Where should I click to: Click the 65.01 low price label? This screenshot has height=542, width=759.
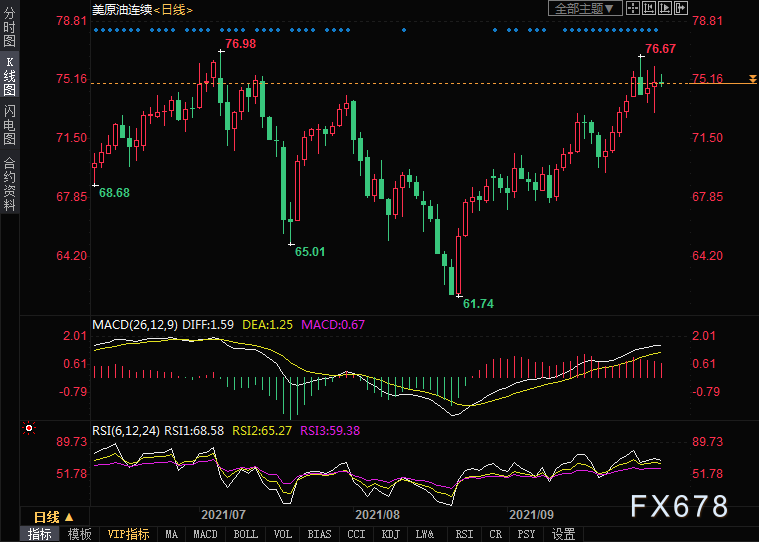310,252
